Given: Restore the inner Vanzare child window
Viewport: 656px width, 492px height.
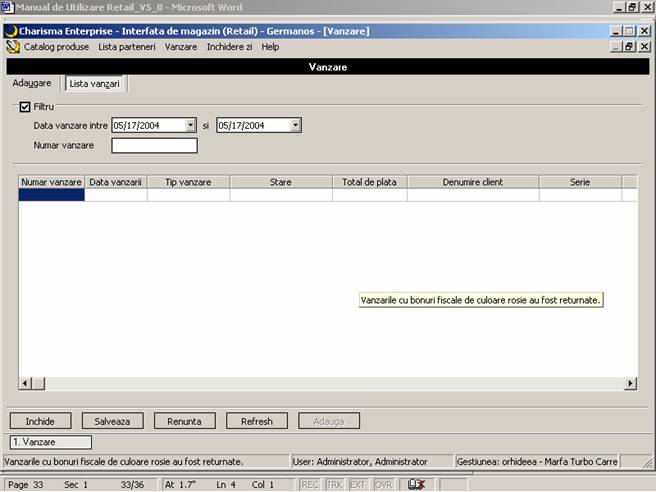Looking at the screenshot, I should 630,47.
